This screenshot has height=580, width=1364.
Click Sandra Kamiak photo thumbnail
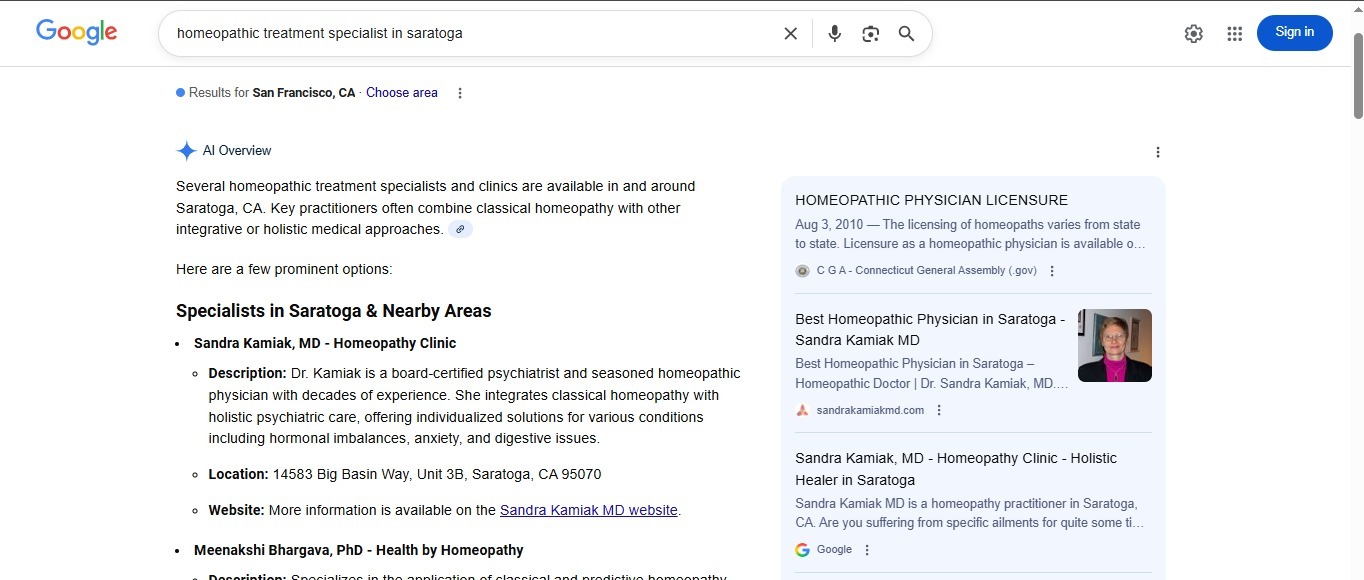pos(1114,345)
